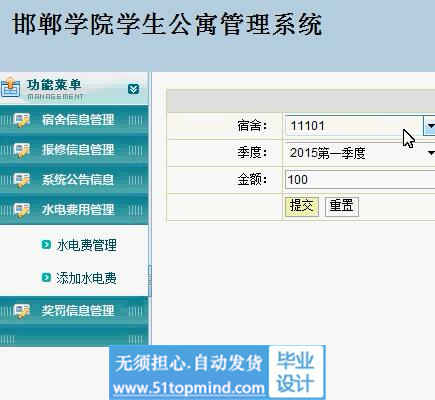Click the 功能菜单 header icon

click(10, 87)
